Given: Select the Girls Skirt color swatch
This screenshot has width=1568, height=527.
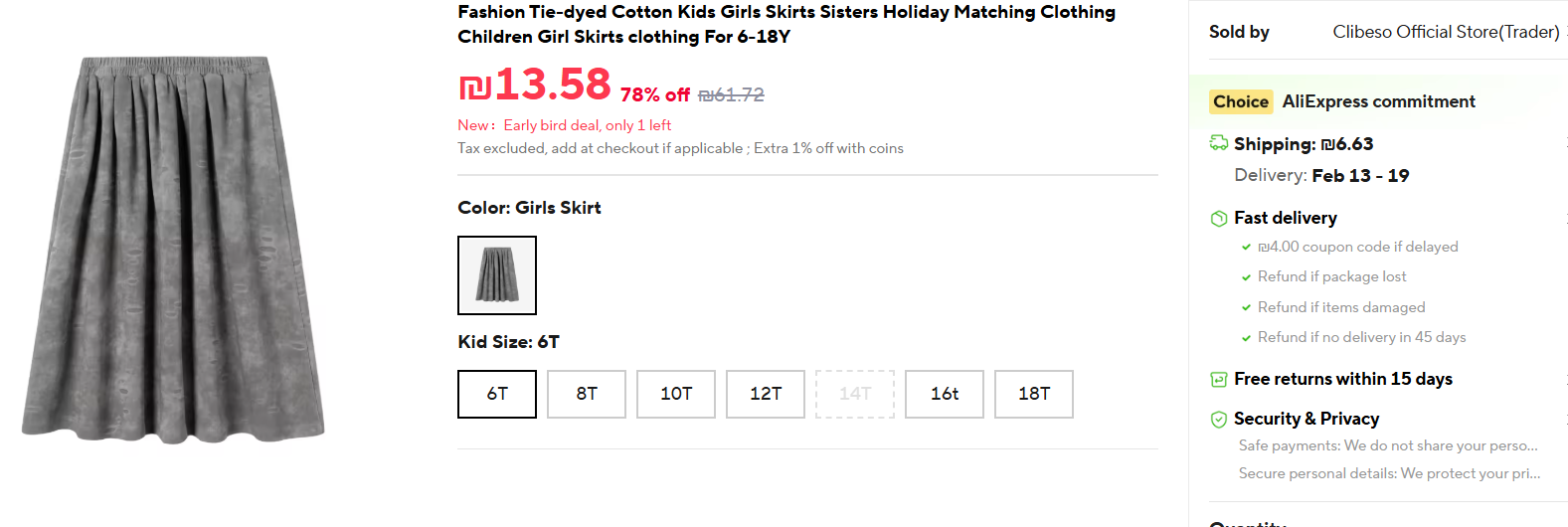Looking at the screenshot, I should pos(497,275).
